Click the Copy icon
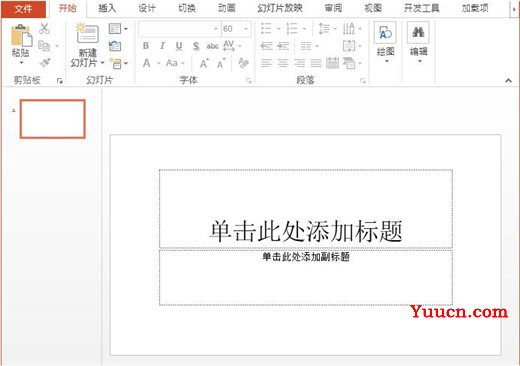520x366 pixels. click(x=44, y=46)
